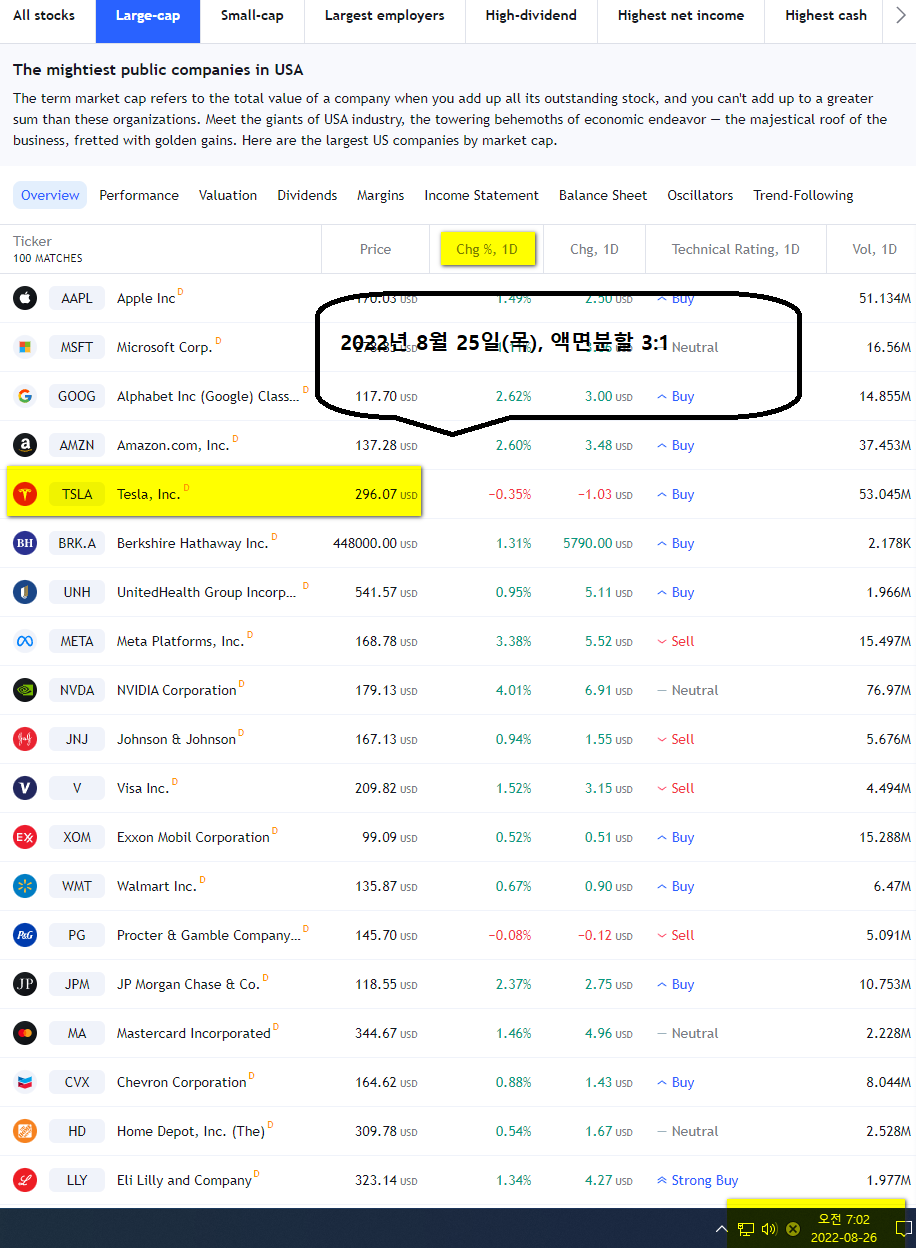Open the Eli Lilly and Company link
This screenshot has width=916, height=1248.
184,1180
